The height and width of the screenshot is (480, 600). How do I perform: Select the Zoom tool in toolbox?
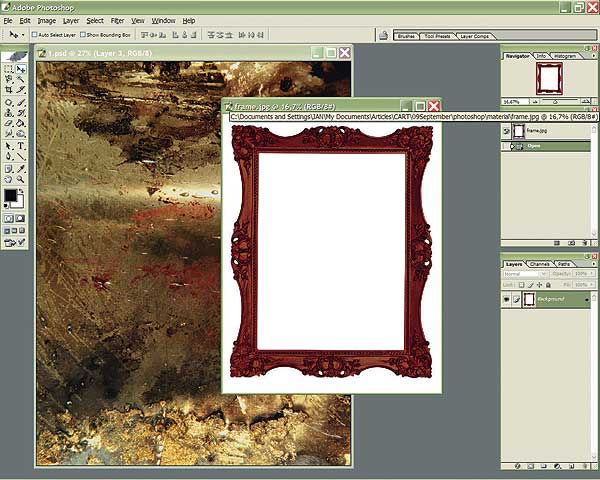point(21,179)
